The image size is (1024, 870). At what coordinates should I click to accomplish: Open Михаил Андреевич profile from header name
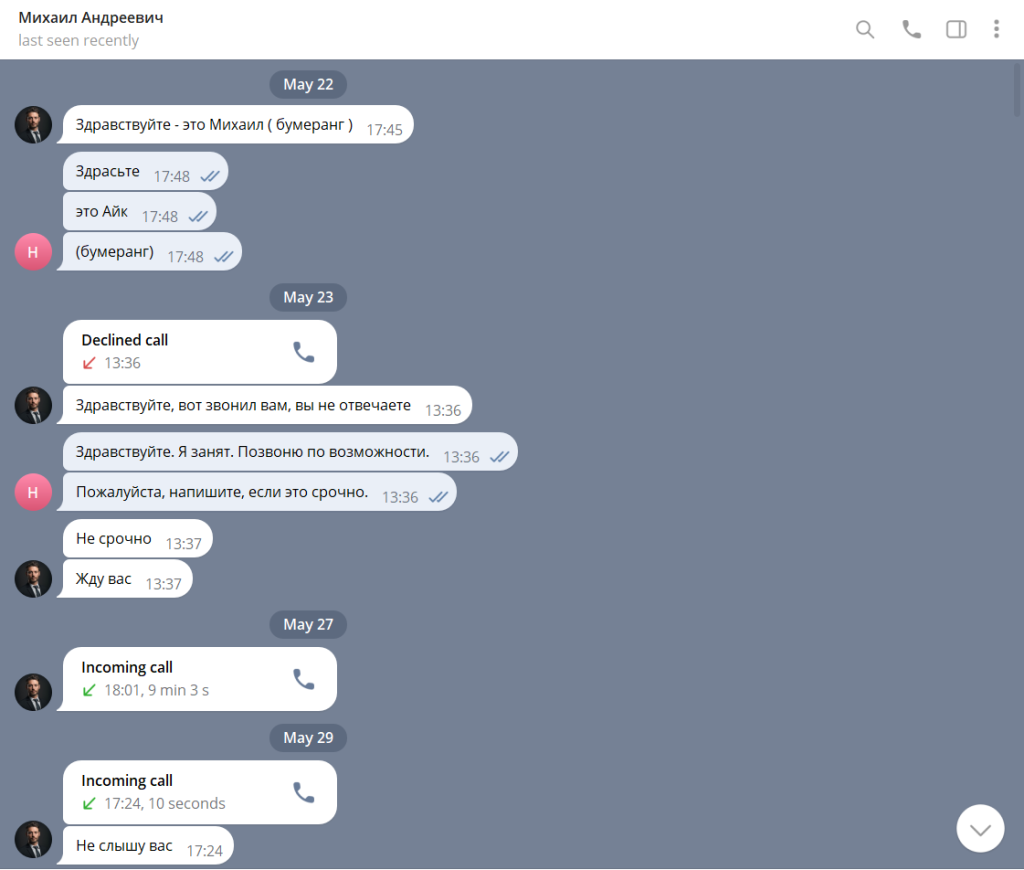tap(91, 18)
